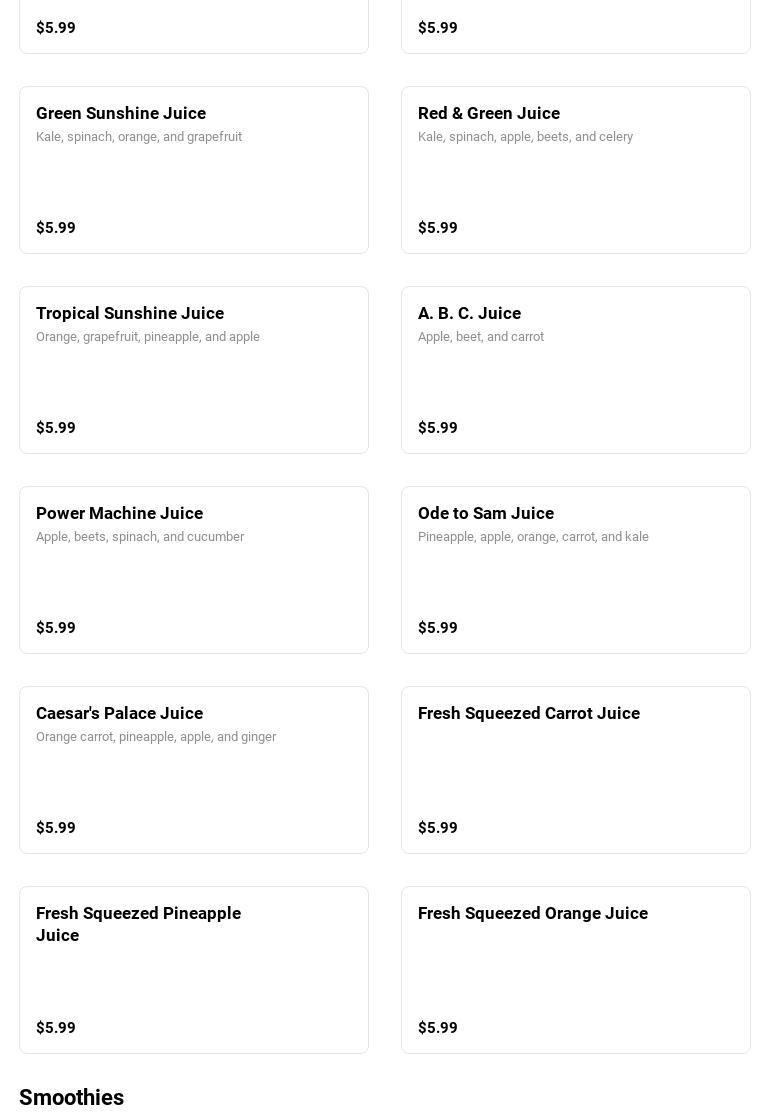
Task: Click the Caesar's Palace Juice $5.99 price
Action: coord(56,828)
